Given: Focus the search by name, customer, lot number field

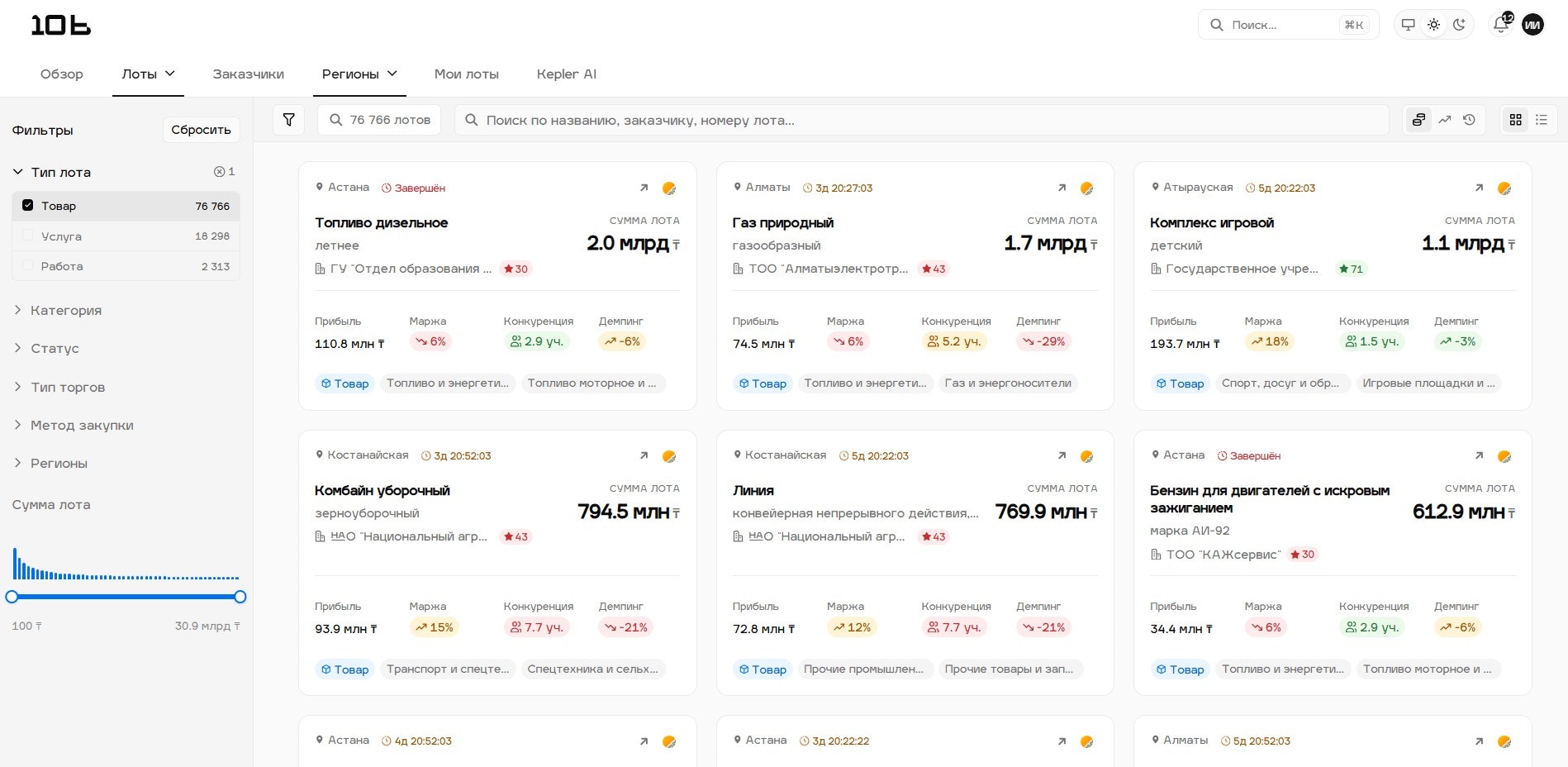Looking at the screenshot, I should click(922, 120).
